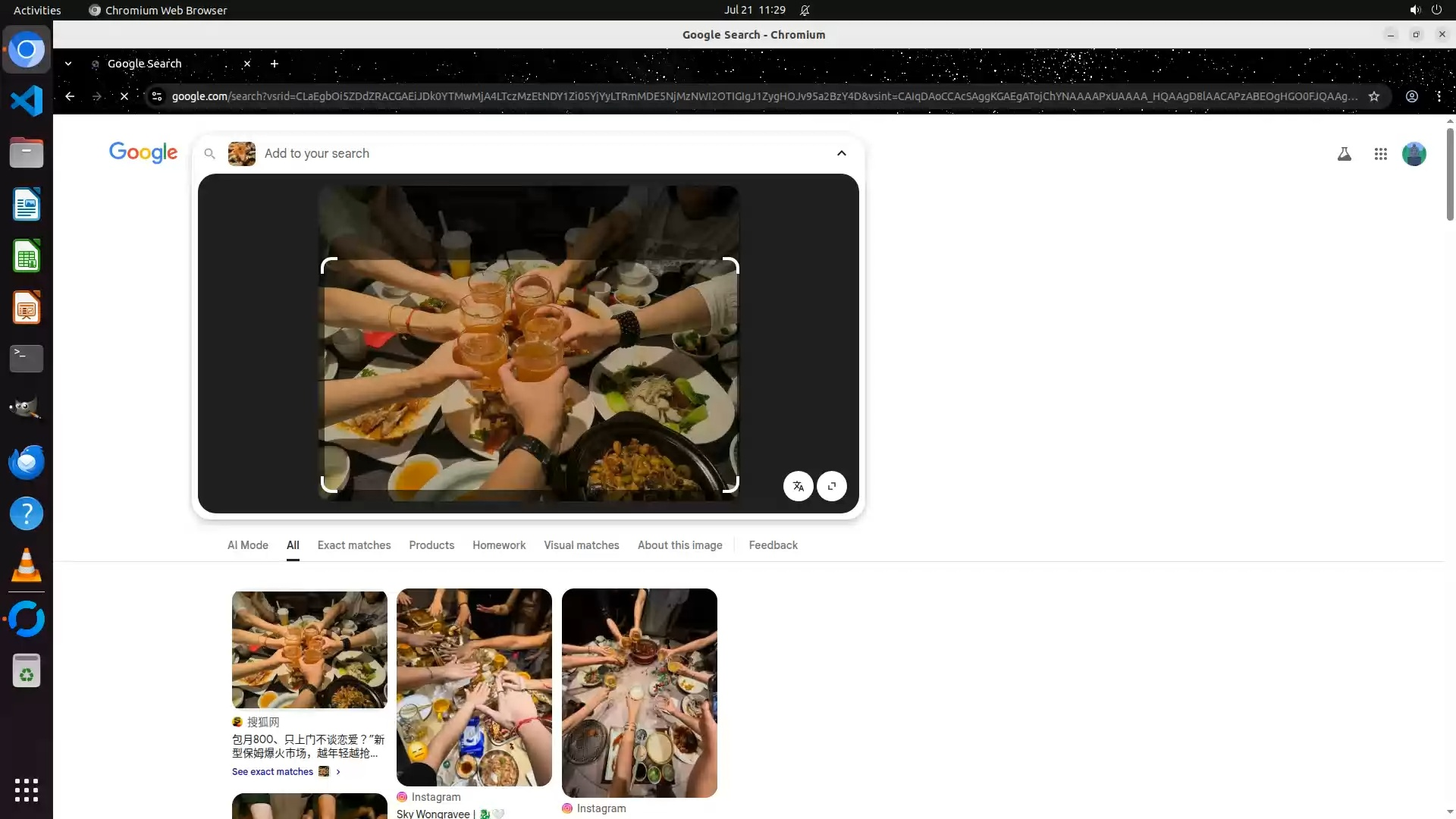
Task: Expand See exact matches arrow
Action: click(x=338, y=772)
